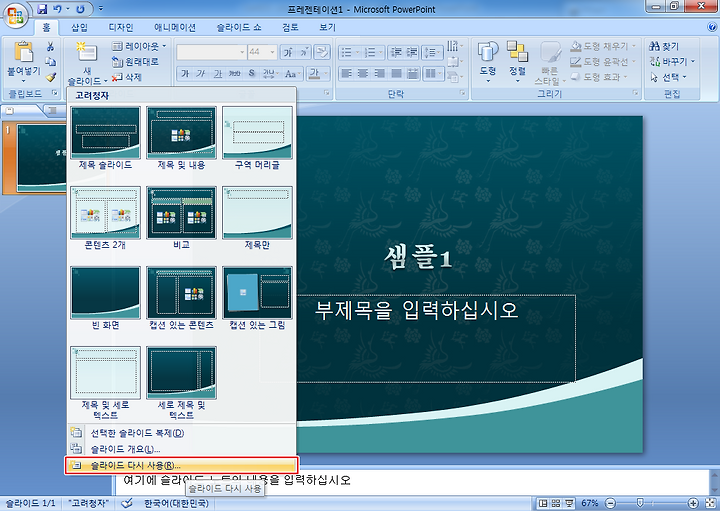
Task: Undo the last action in quick access toolbar
Action: tap(58, 9)
